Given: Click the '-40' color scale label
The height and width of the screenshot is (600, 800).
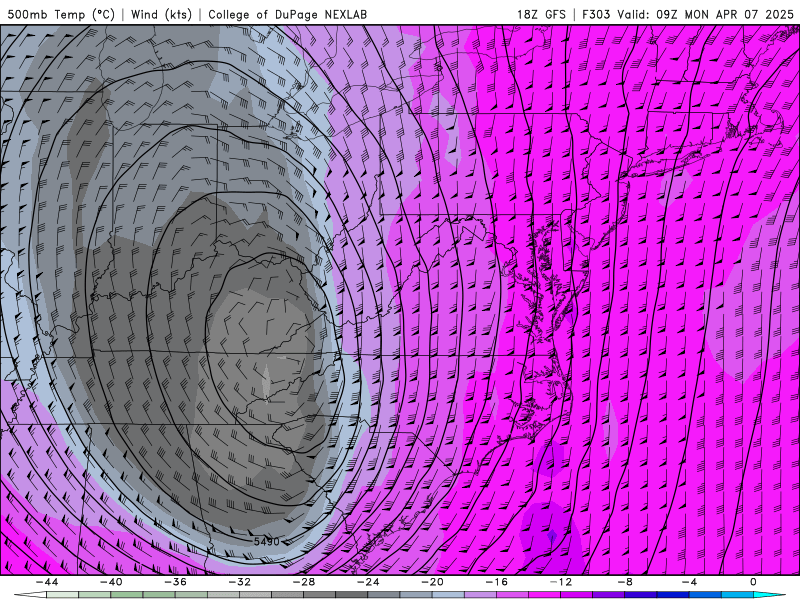Looking at the screenshot, I should pos(111,582).
